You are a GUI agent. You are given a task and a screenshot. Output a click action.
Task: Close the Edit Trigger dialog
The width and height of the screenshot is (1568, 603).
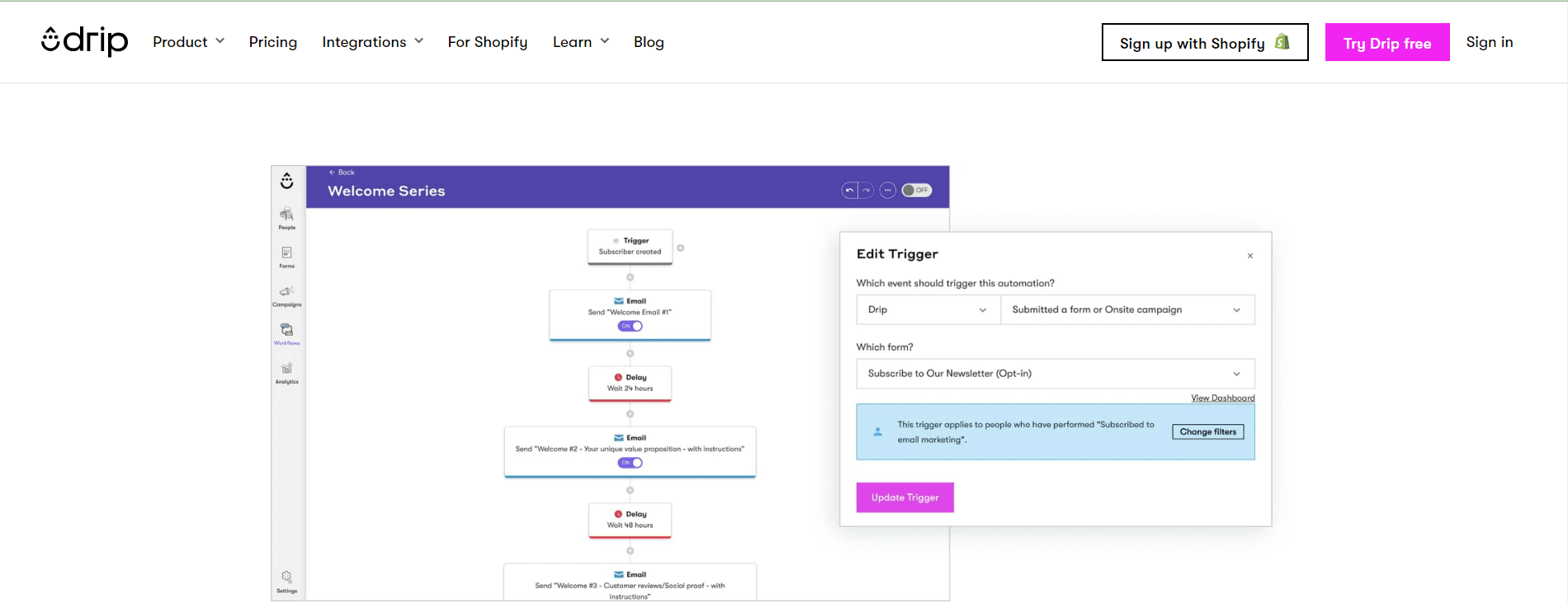click(x=1250, y=256)
